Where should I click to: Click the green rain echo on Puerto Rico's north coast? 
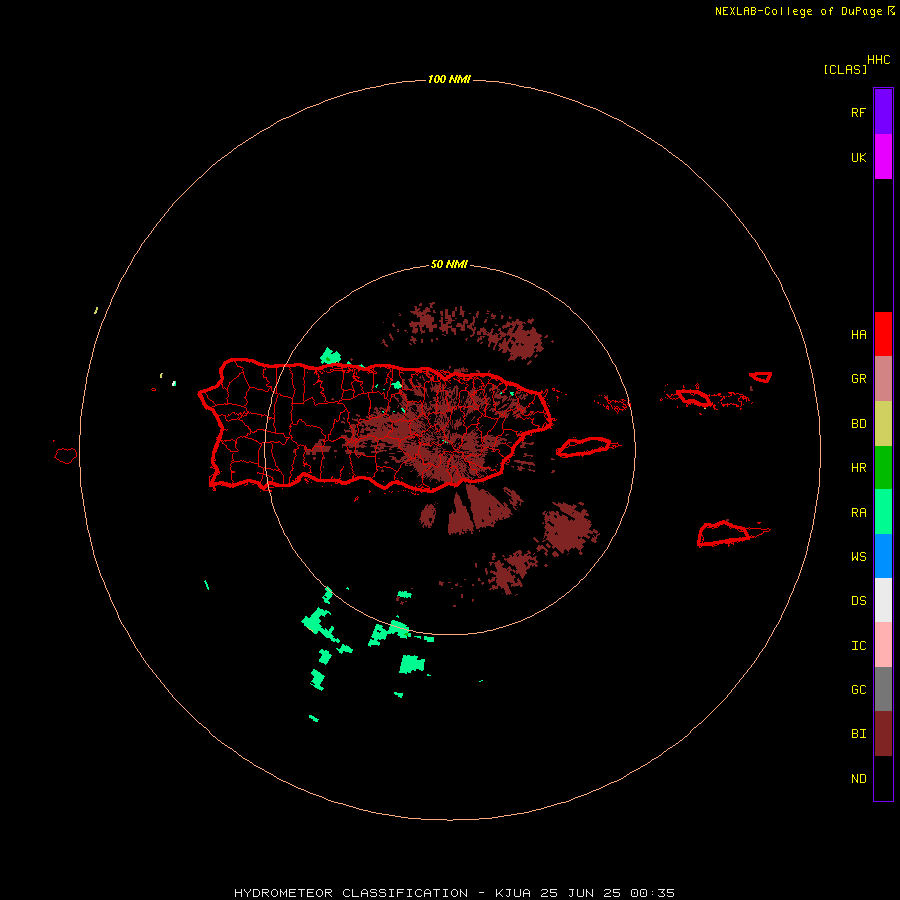point(330,356)
